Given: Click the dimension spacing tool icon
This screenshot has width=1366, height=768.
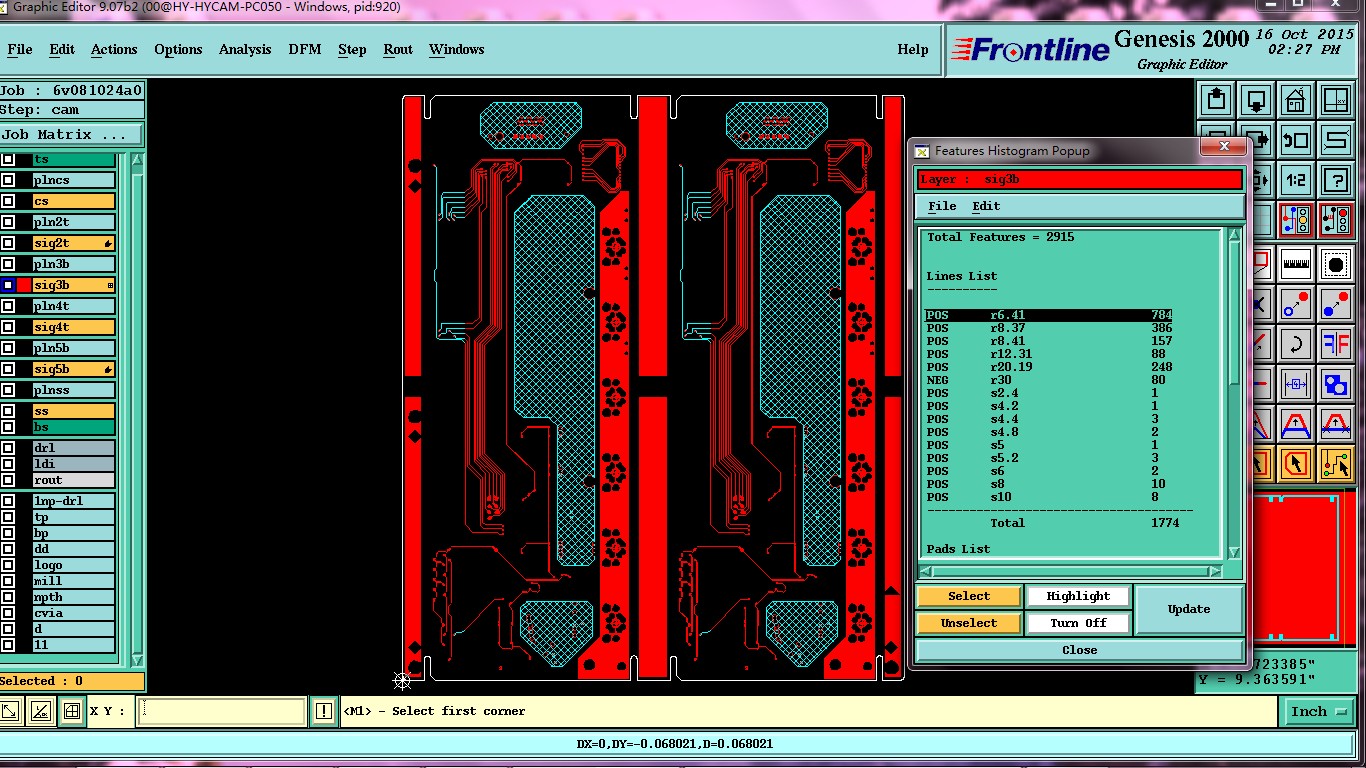Looking at the screenshot, I should coord(1296,384).
